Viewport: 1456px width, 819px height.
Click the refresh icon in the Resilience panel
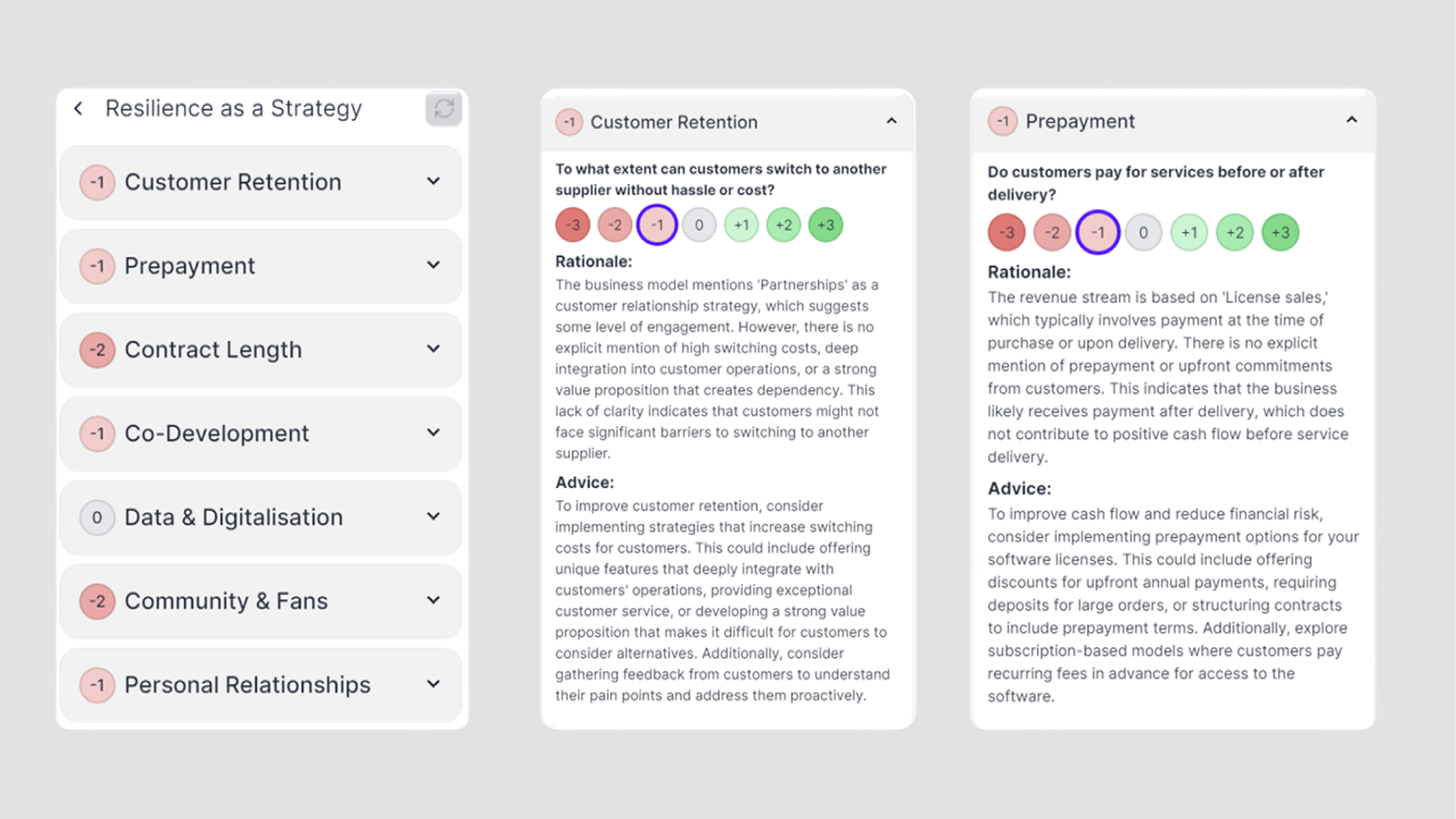[444, 109]
